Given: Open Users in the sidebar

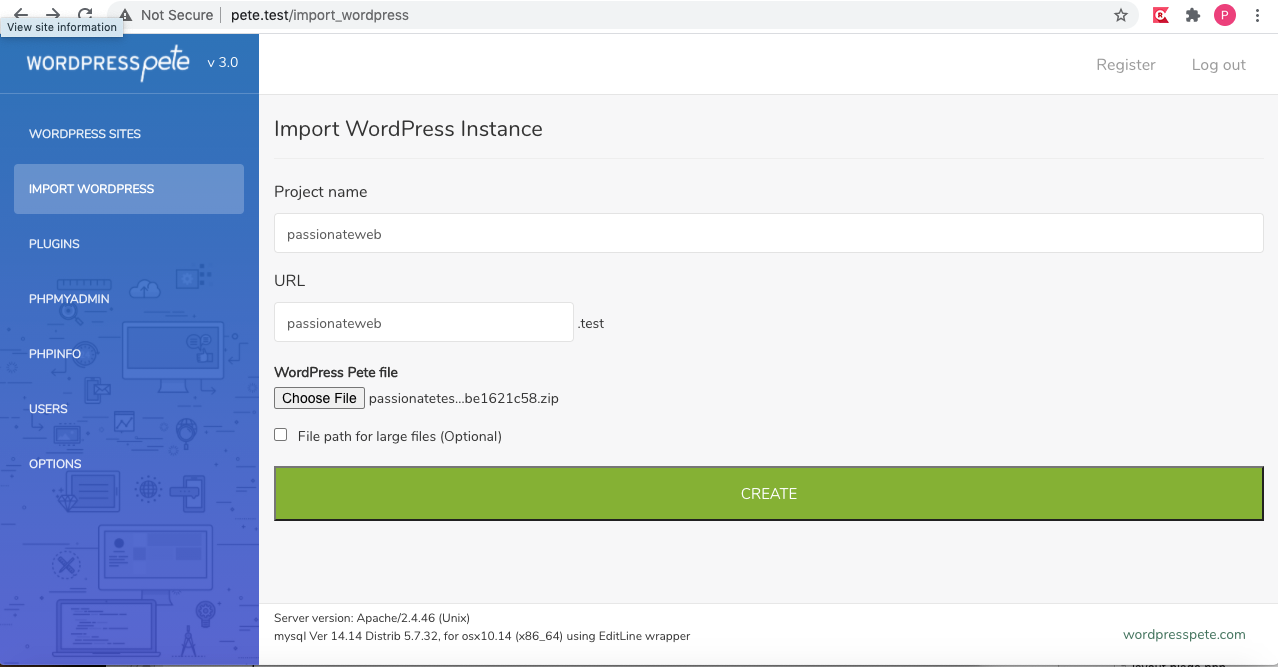Looking at the screenshot, I should 48,409.
